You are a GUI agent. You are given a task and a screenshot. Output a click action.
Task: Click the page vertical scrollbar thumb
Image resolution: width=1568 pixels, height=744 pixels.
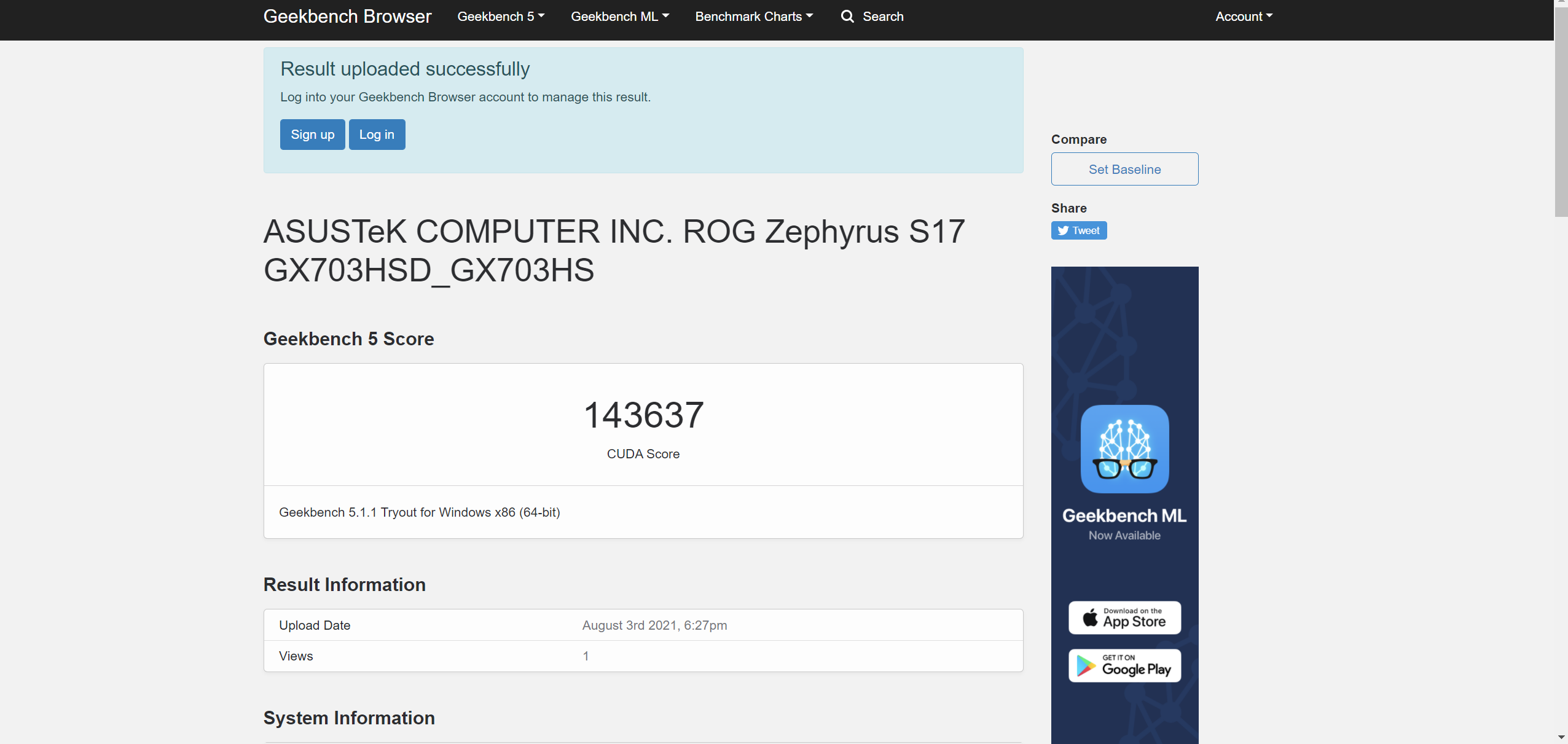coord(1561,111)
